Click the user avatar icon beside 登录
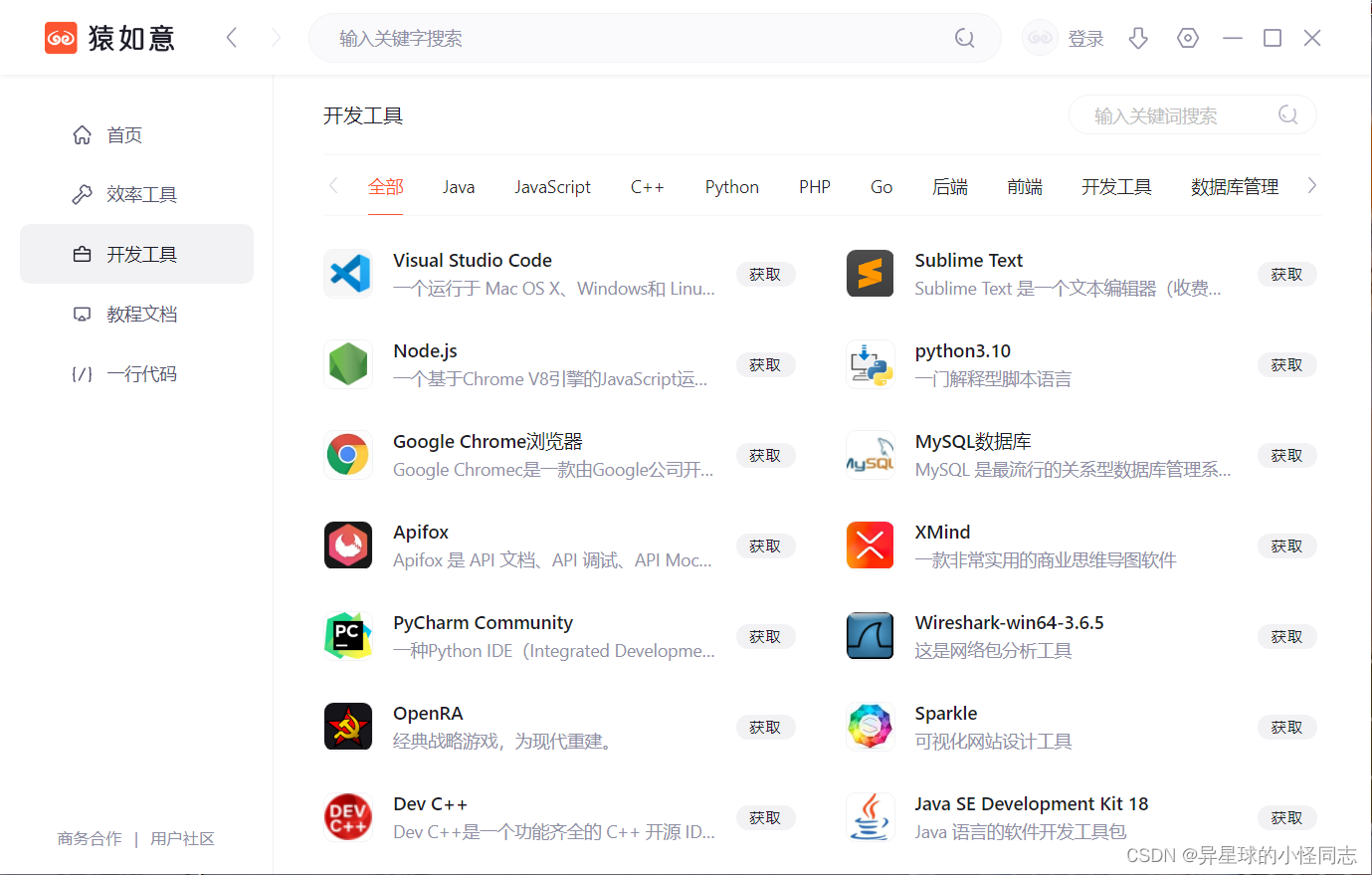 [1041, 38]
